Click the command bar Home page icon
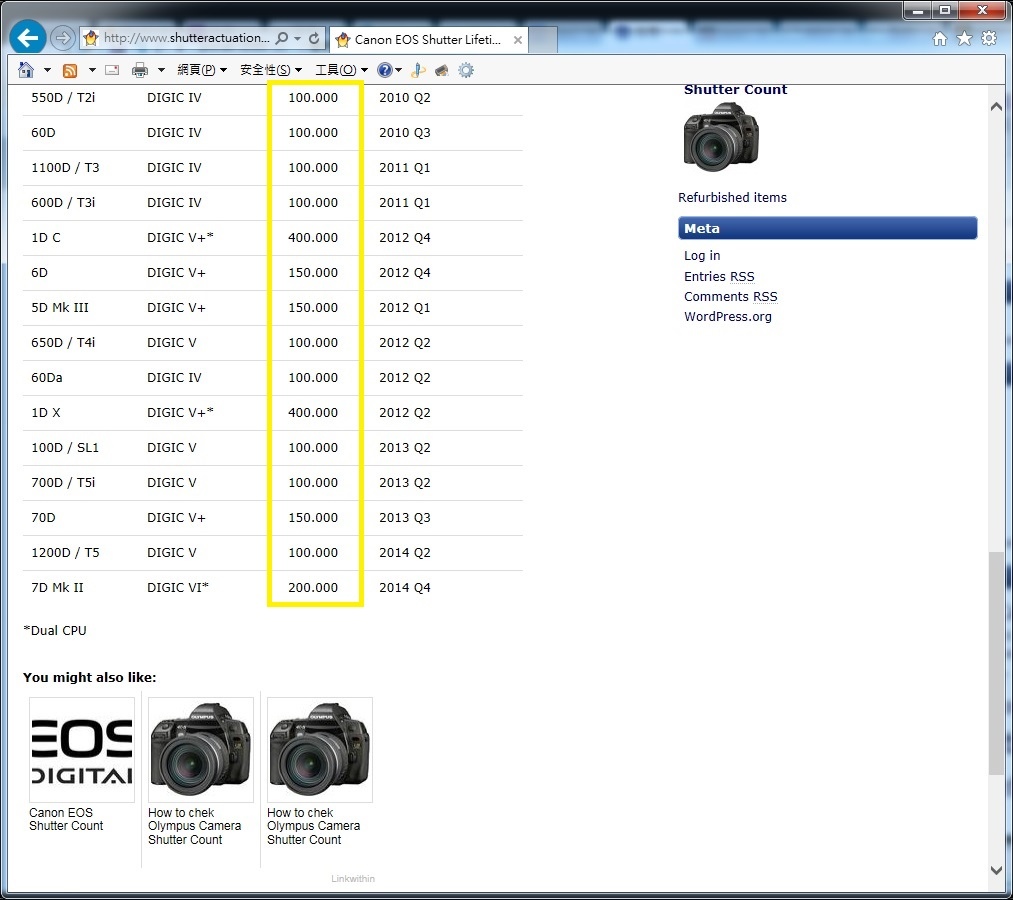This screenshot has width=1013, height=900. click(26, 70)
